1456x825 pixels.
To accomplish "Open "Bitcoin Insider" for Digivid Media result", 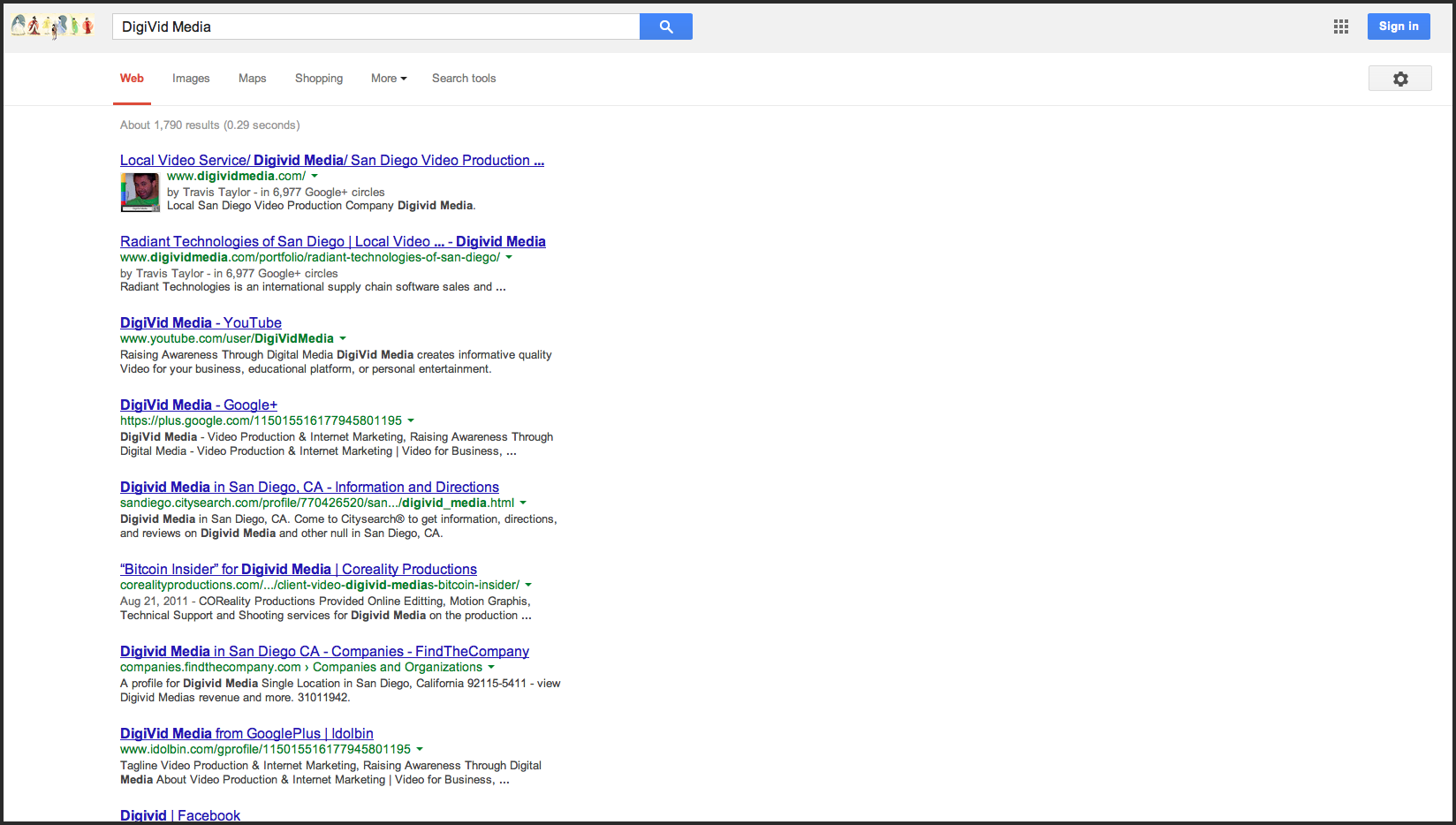I will [x=299, y=569].
